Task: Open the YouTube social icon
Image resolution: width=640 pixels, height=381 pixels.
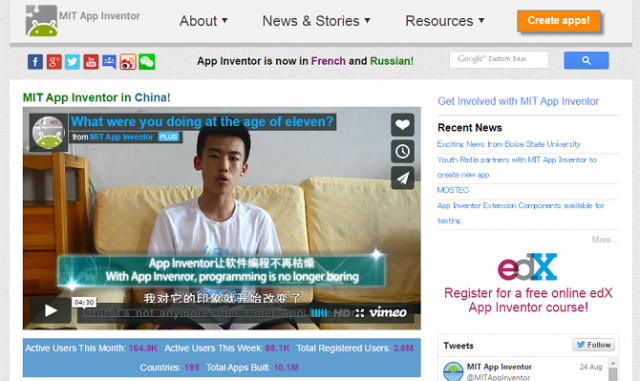Action: pyautogui.click(x=91, y=62)
